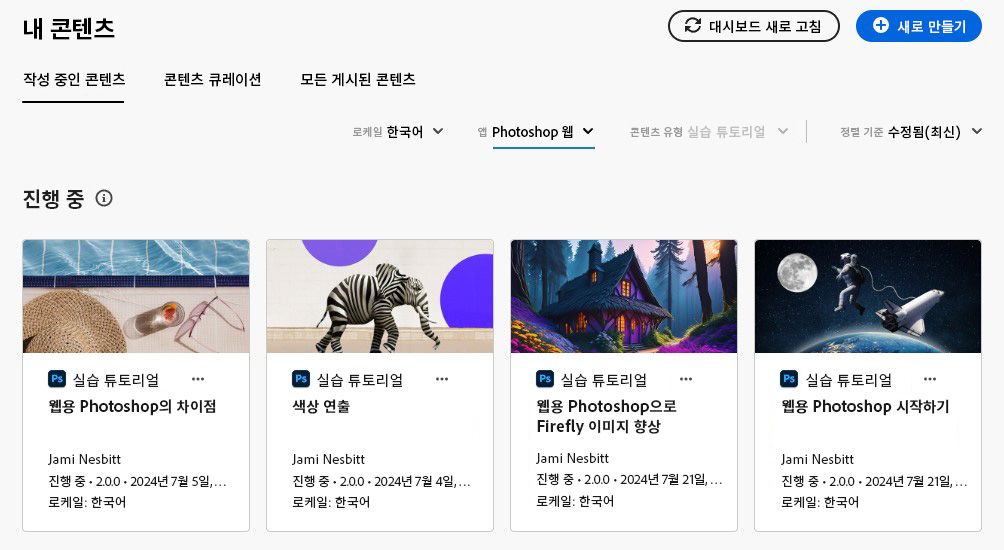Click the Ps icon on 웹용 Photoshop 시작하기 card

point(789,379)
